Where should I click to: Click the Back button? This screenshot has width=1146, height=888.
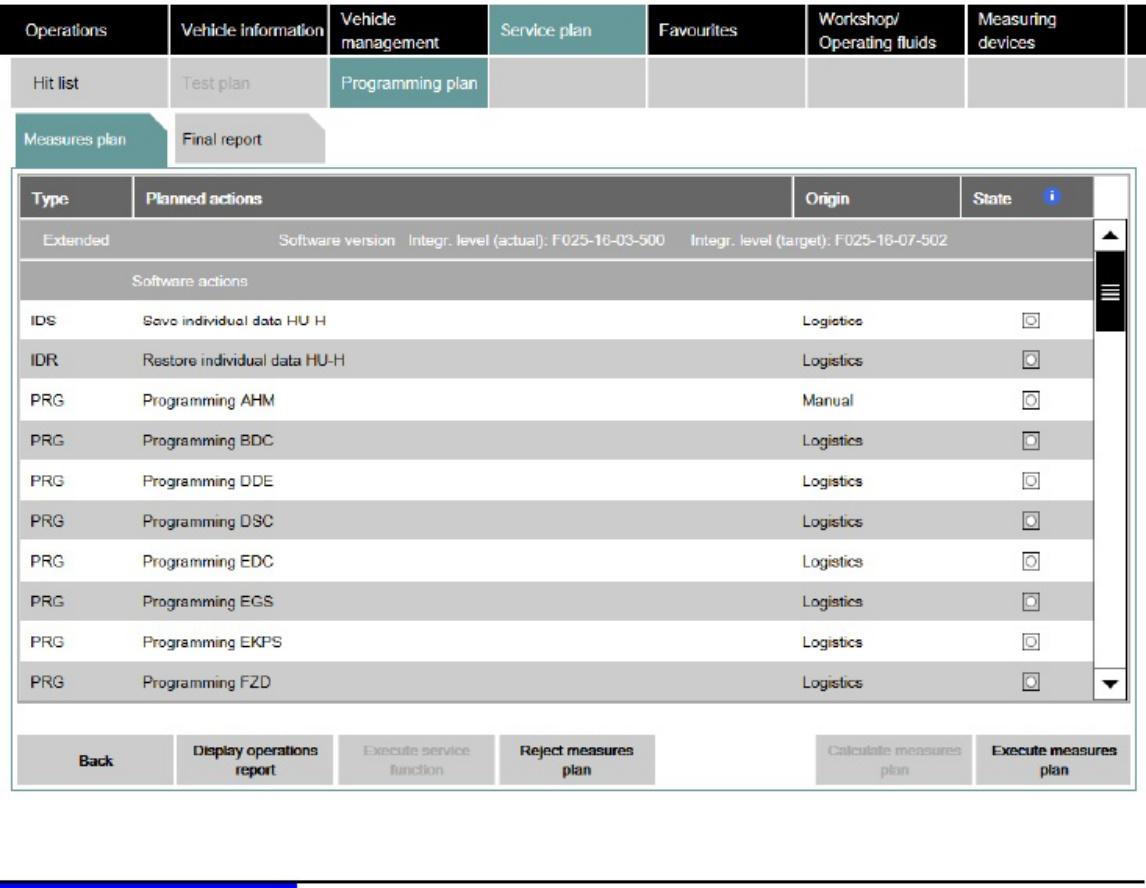(96, 760)
